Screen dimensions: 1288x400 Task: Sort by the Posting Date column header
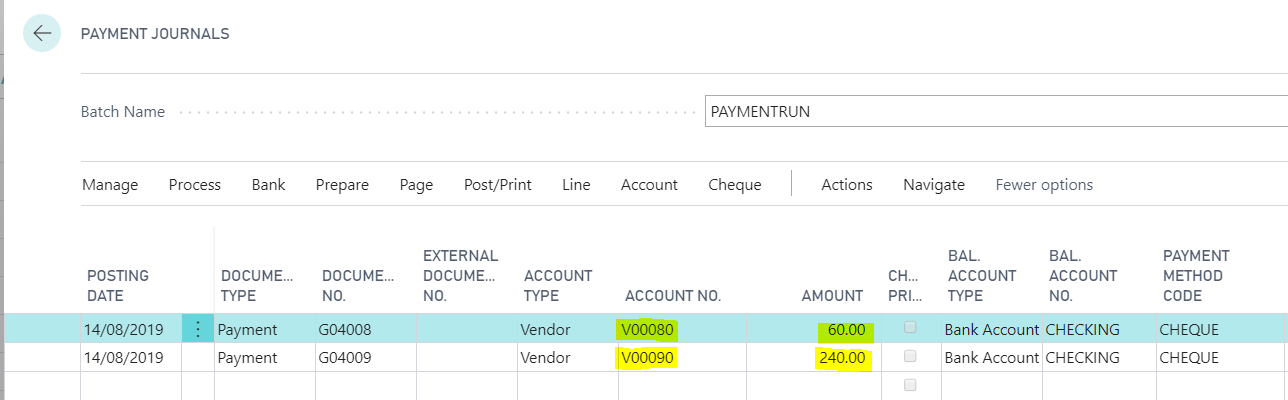pyautogui.click(x=118, y=286)
